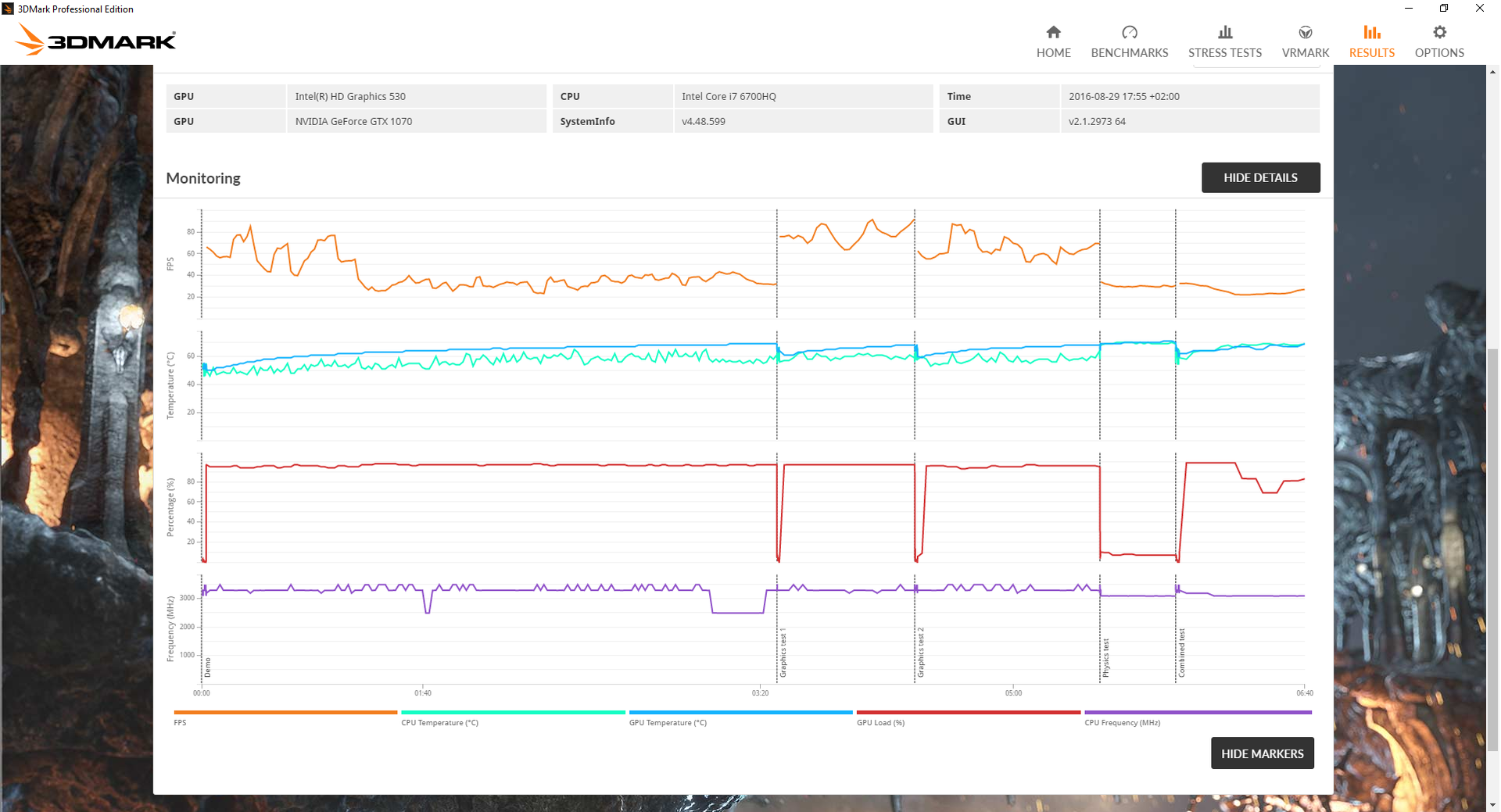This screenshot has width=1501, height=812.
Task: Click the 00:00 time axis label
Action: 202,693
